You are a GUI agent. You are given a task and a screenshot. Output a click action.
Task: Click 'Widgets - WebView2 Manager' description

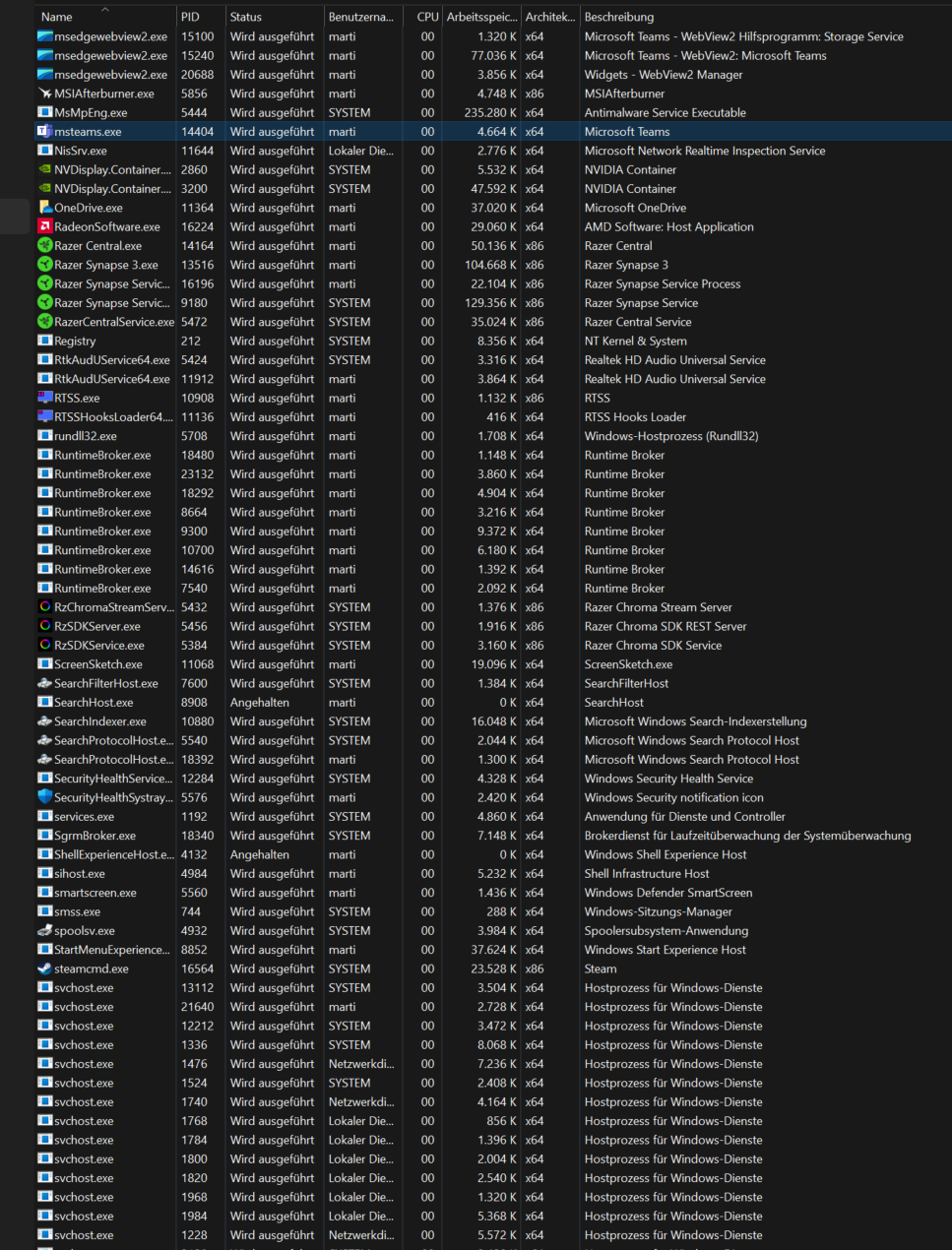[x=664, y=74]
